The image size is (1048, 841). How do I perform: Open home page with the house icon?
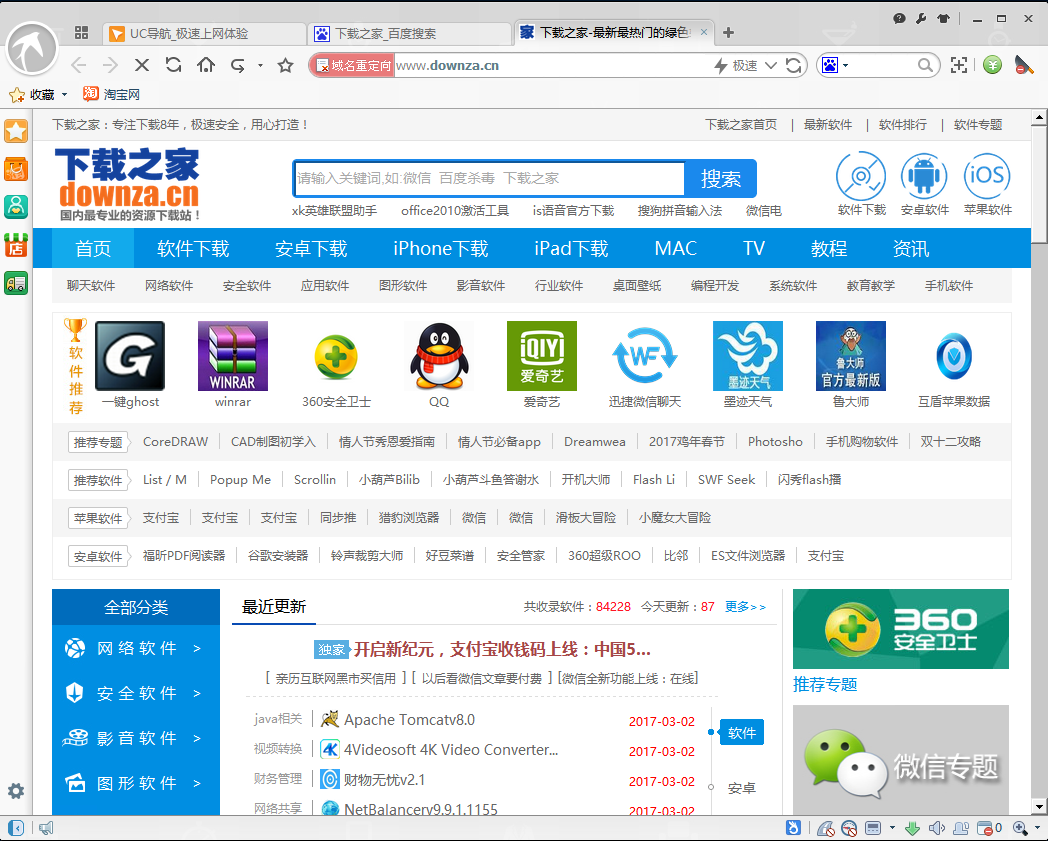[x=206, y=65]
